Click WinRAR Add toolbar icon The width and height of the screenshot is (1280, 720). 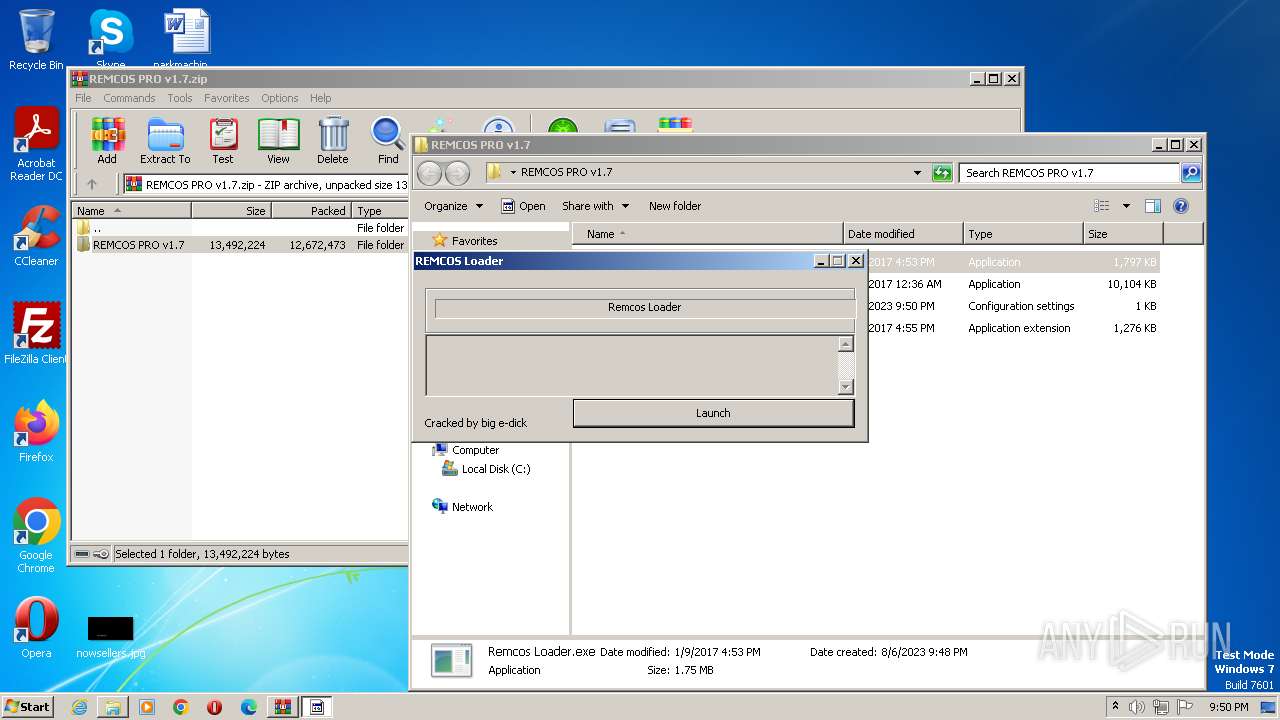tap(107, 140)
